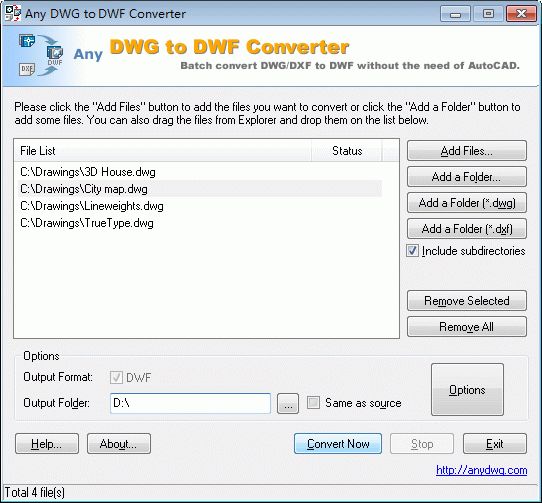Toggle Include subdirectories checkbox
This screenshot has width=542, height=503.
(x=412, y=251)
